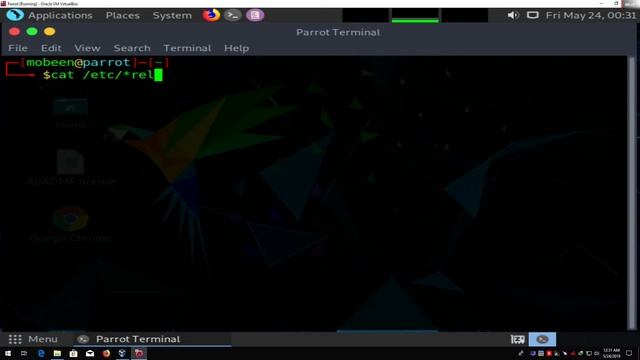Open Firefox from Windows taskbar
This screenshot has width=640, height=360.
pyautogui.click(x=106, y=353)
